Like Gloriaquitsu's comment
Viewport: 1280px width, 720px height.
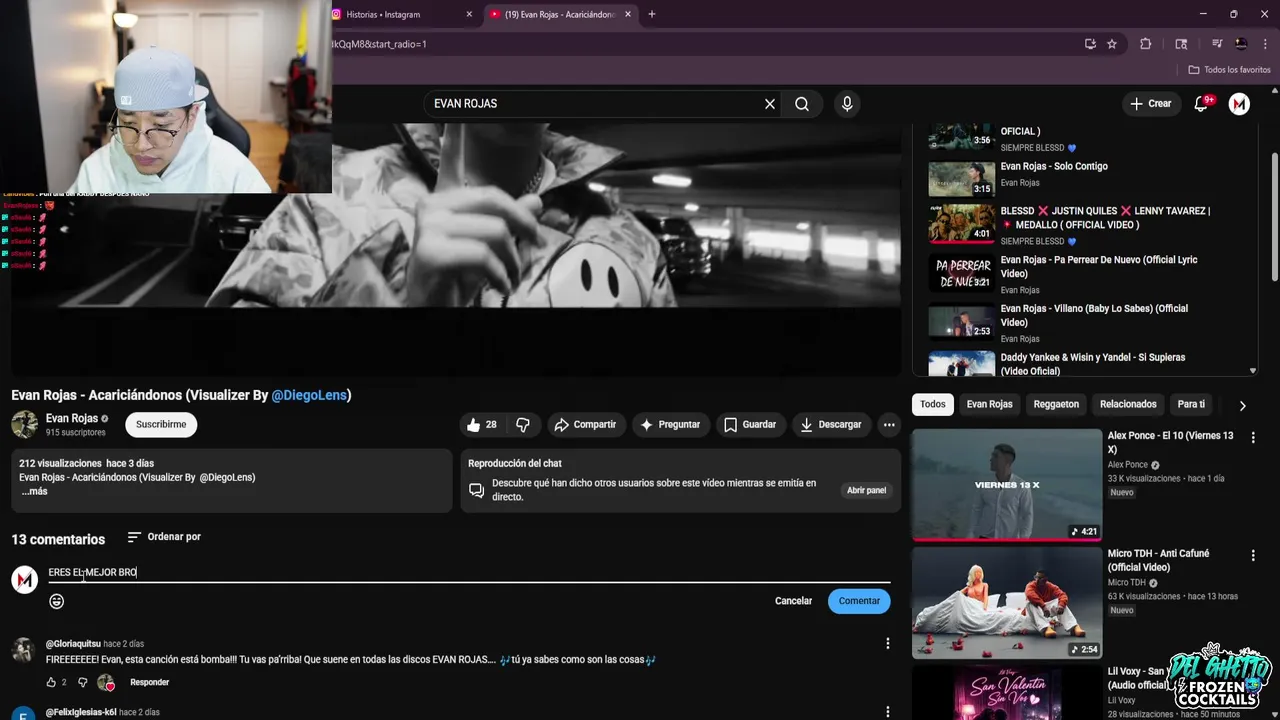click(51, 682)
